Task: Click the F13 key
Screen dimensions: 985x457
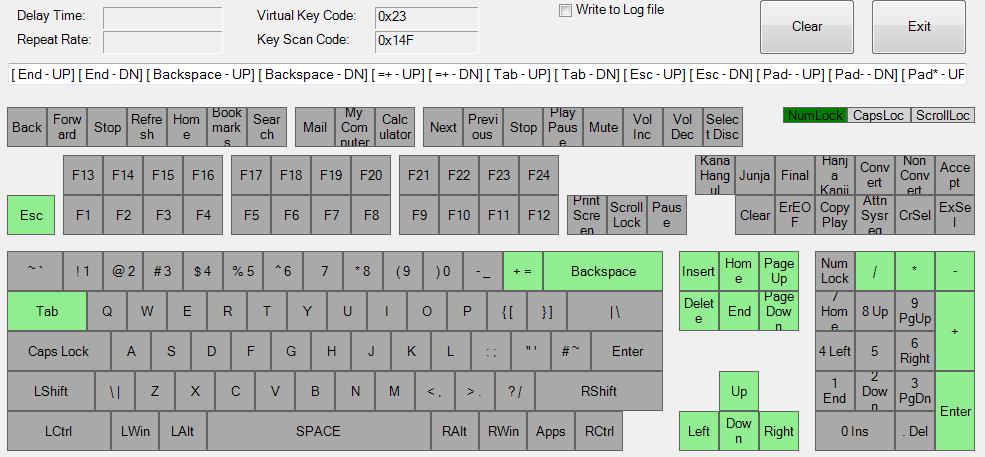Action: 83,175
